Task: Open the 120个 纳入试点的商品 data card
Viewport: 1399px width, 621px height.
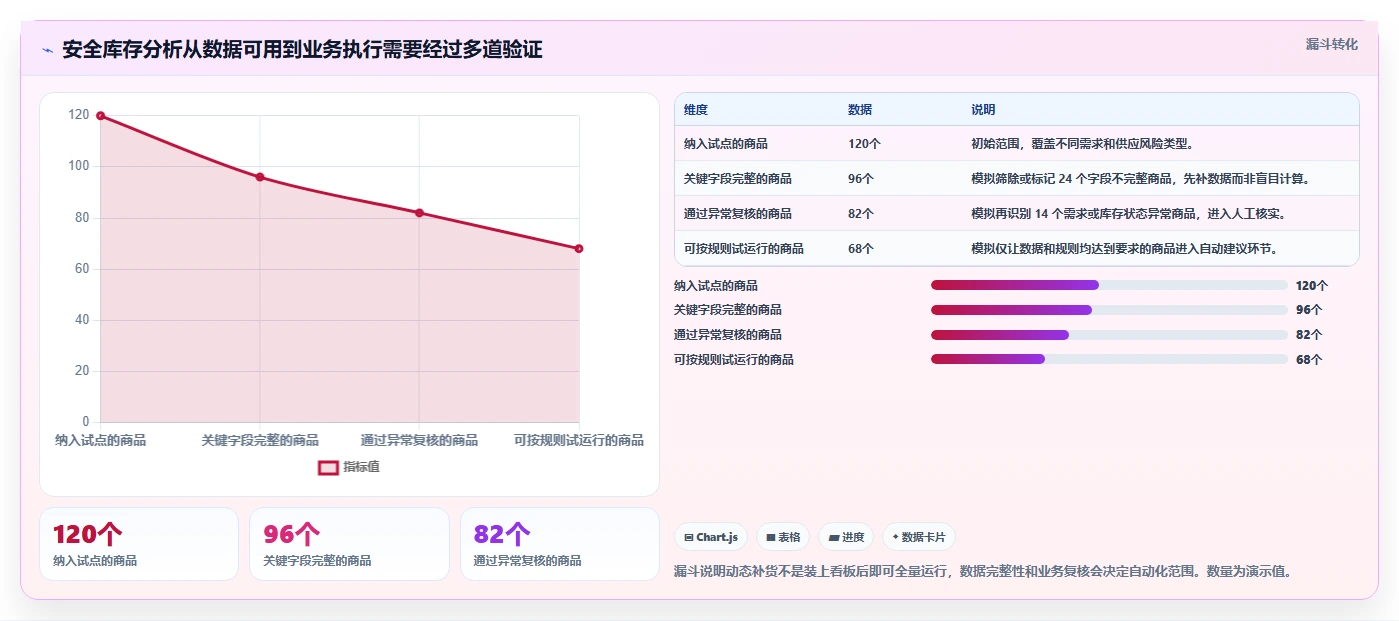Action: [139, 544]
